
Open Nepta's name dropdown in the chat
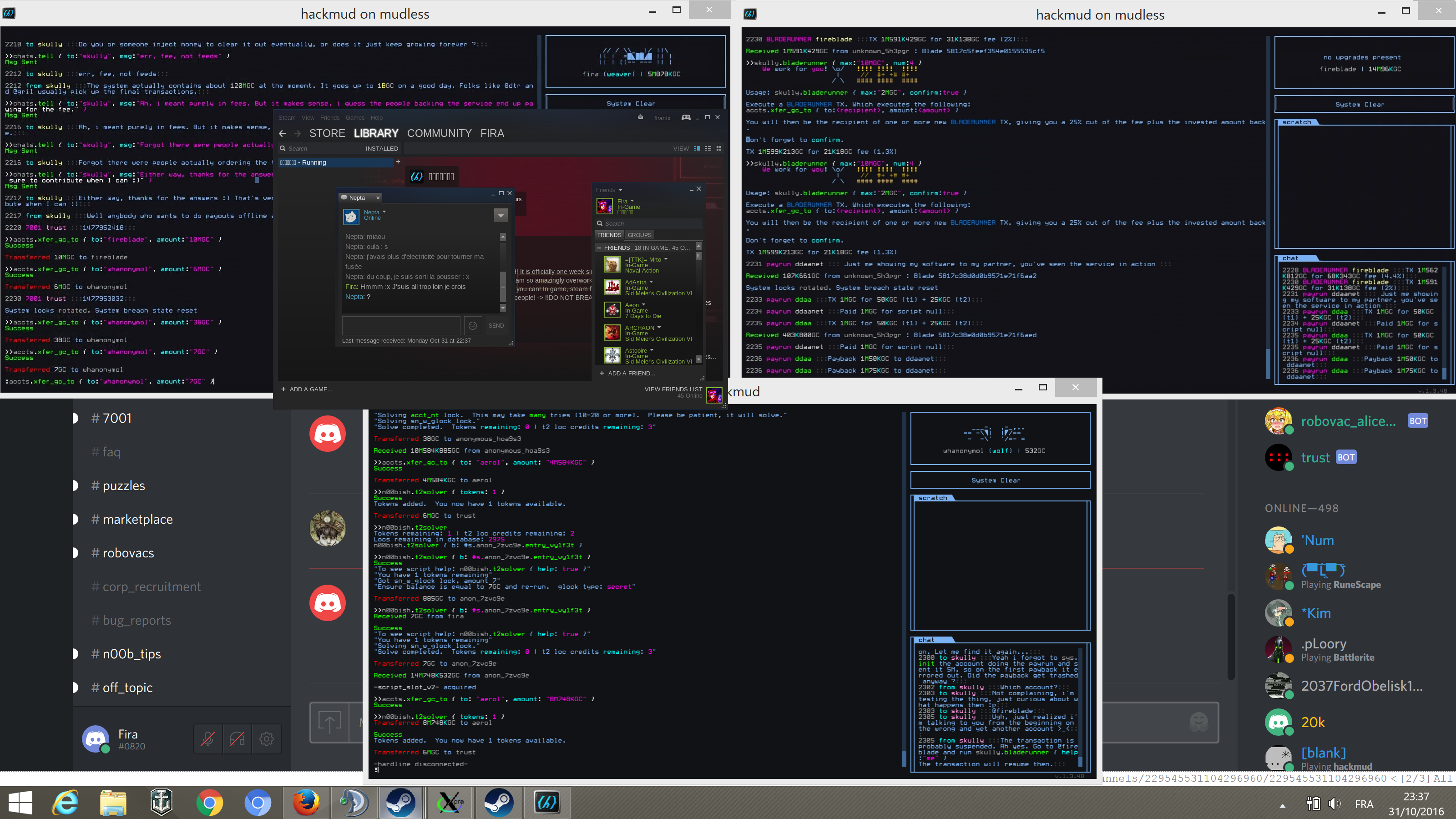click(384, 212)
